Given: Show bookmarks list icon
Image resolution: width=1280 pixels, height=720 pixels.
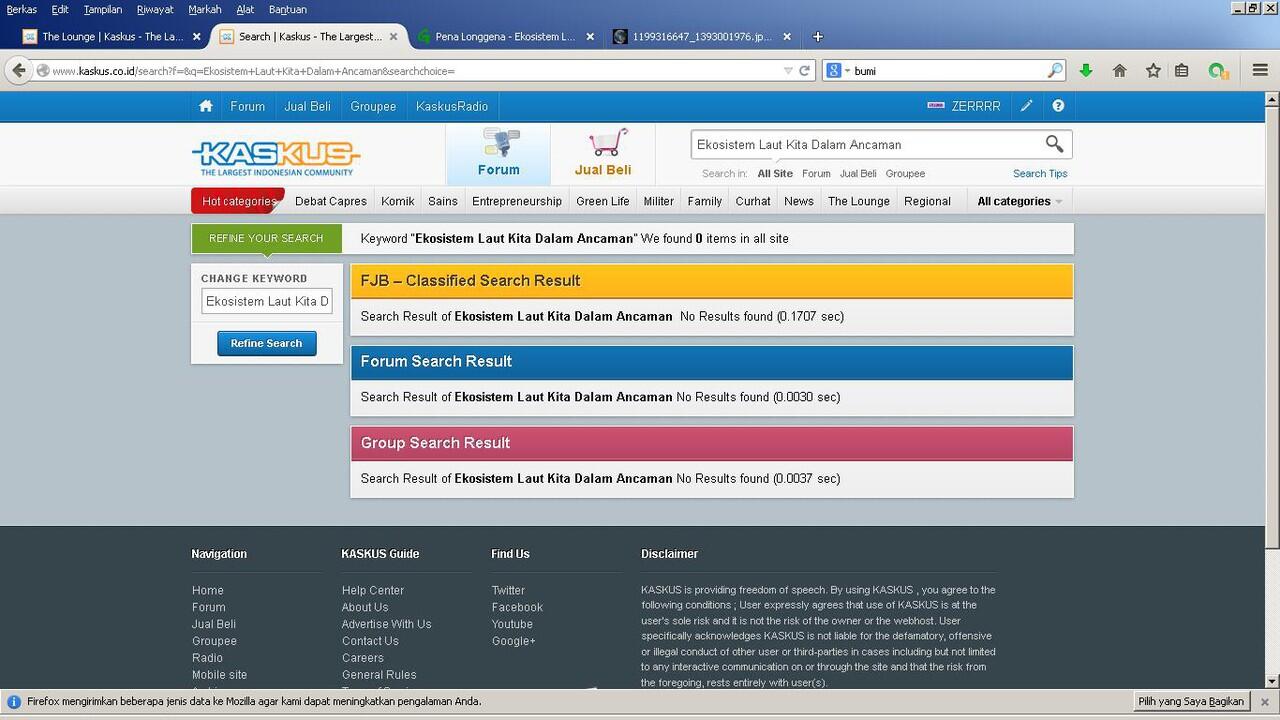Looking at the screenshot, I should coord(1182,71).
